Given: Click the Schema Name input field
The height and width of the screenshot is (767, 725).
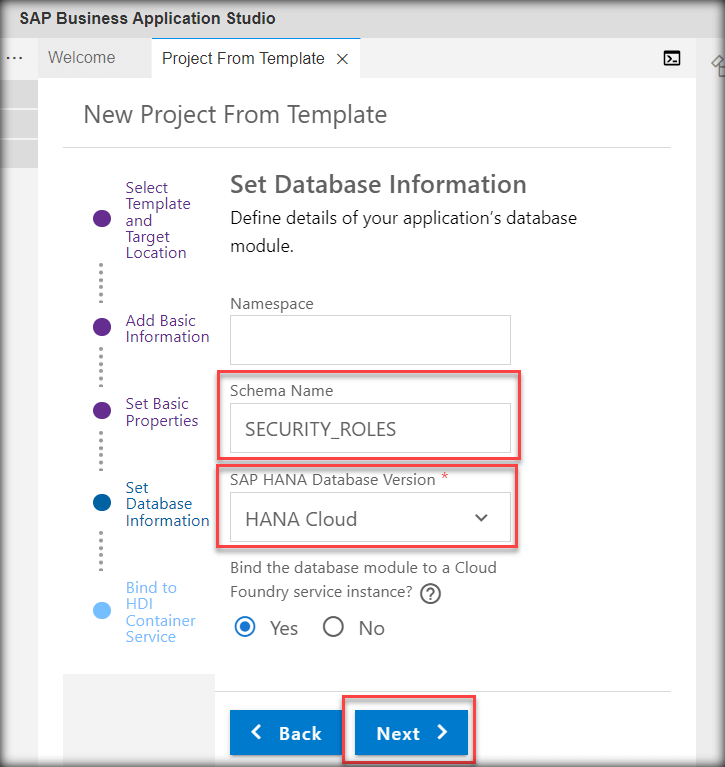Looking at the screenshot, I should tap(370, 428).
